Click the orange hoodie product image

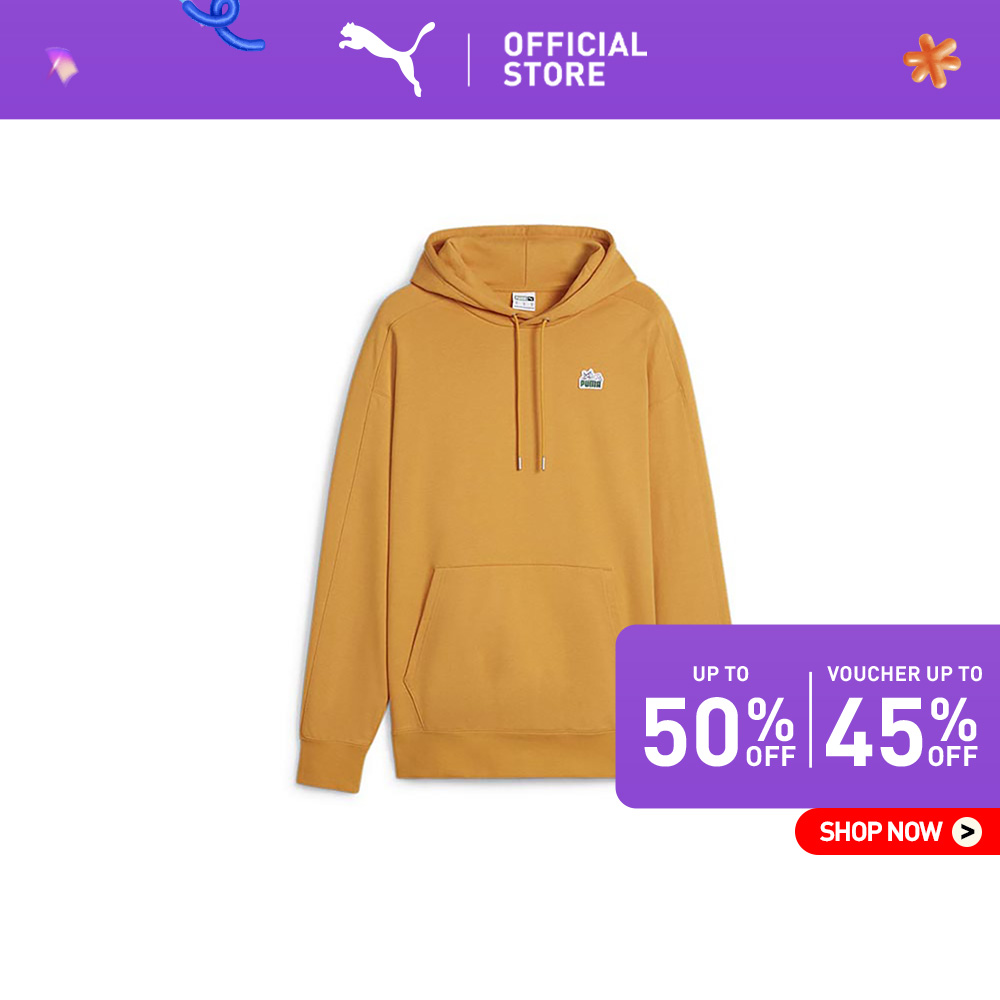[513, 508]
